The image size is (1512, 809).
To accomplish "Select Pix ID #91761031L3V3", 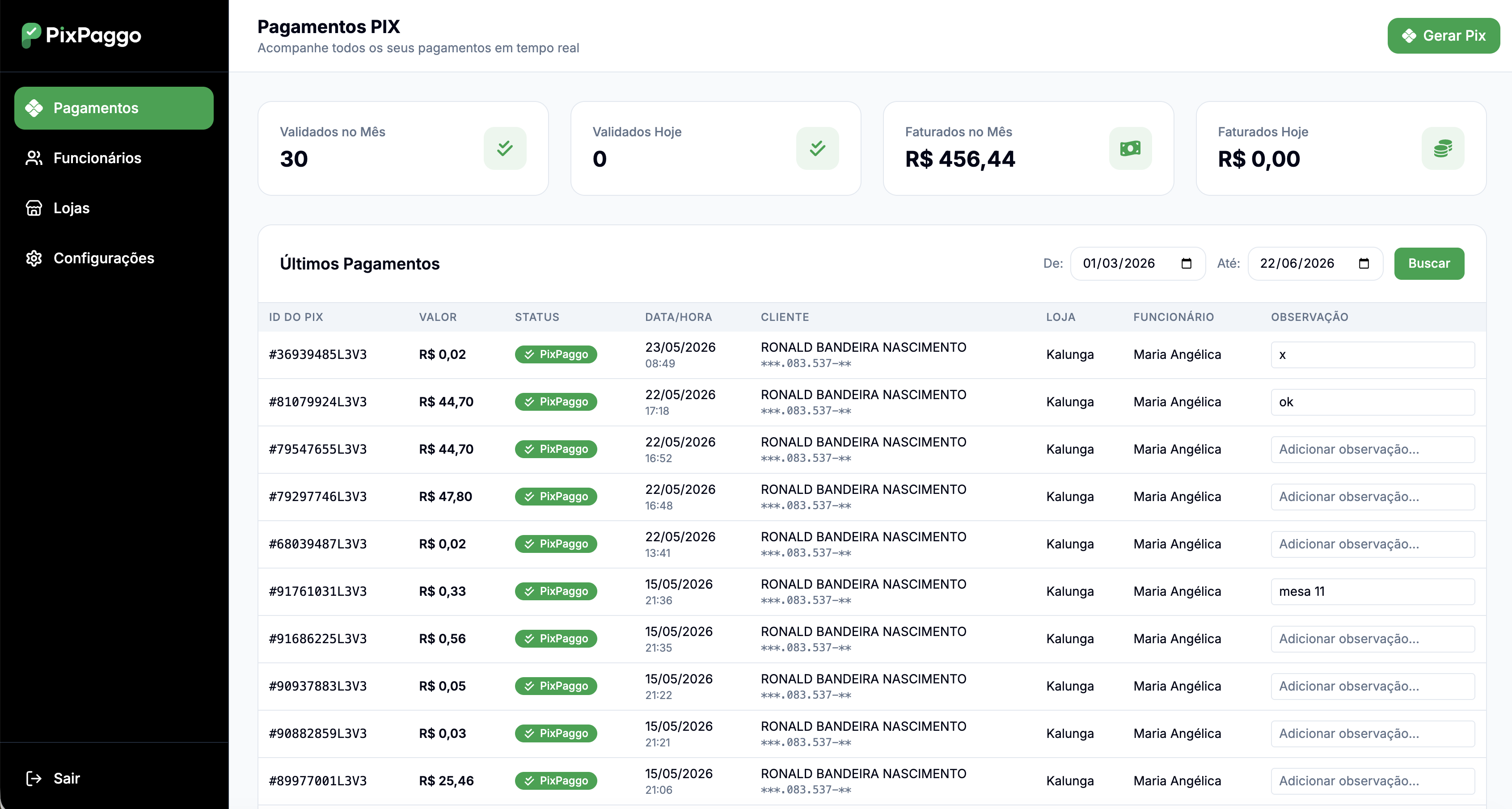I will pyautogui.click(x=317, y=591).
